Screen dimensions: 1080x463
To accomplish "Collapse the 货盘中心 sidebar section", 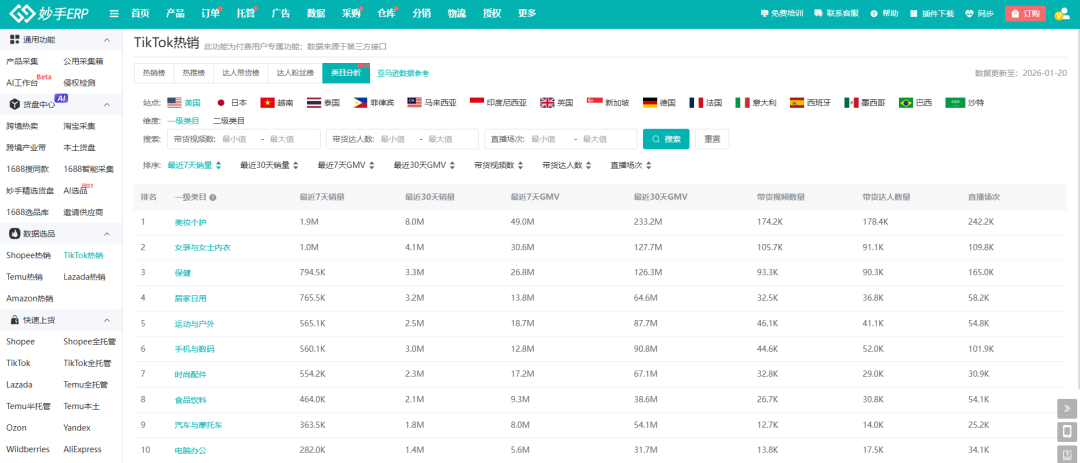I will pos(106,104).
